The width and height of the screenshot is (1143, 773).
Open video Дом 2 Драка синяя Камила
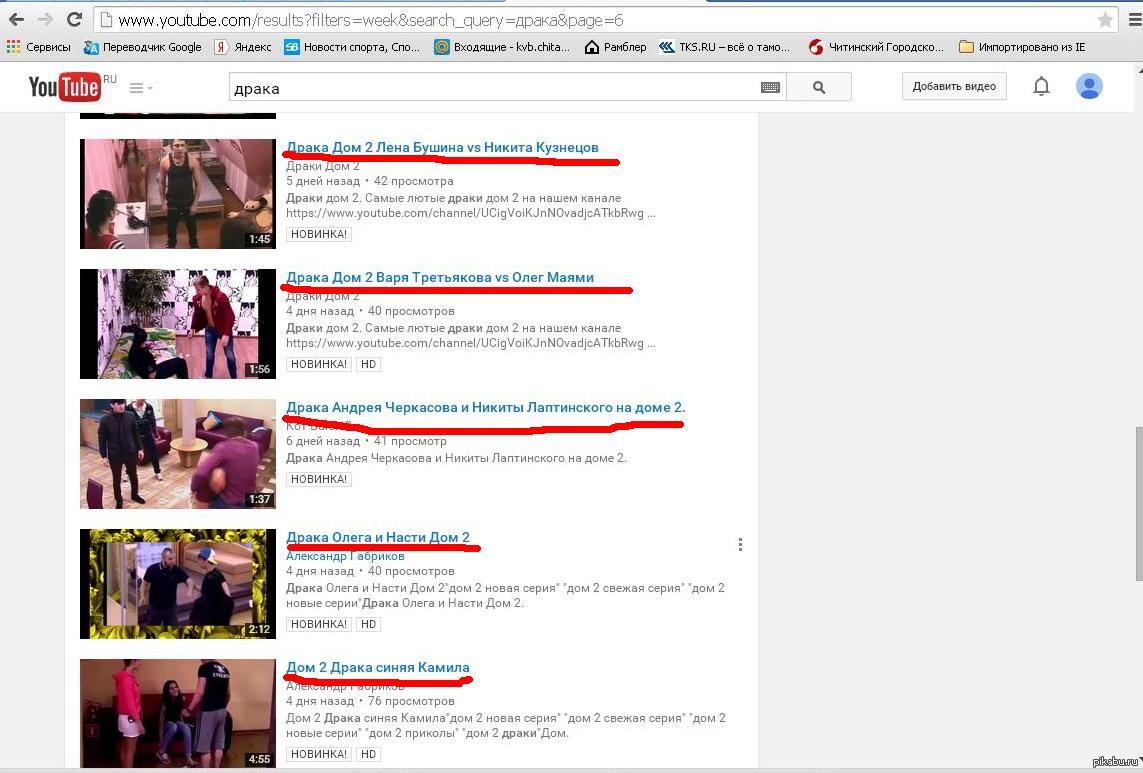click(x=378, y=667)
